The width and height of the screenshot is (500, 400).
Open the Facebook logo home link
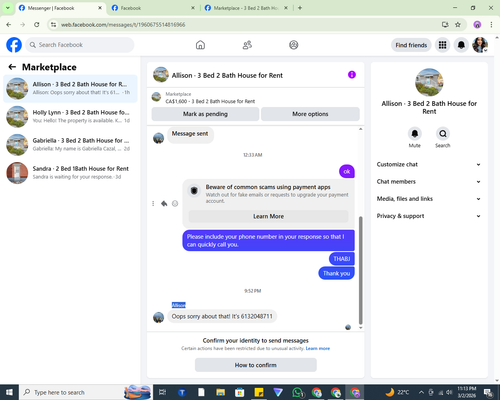pos(14,45)
